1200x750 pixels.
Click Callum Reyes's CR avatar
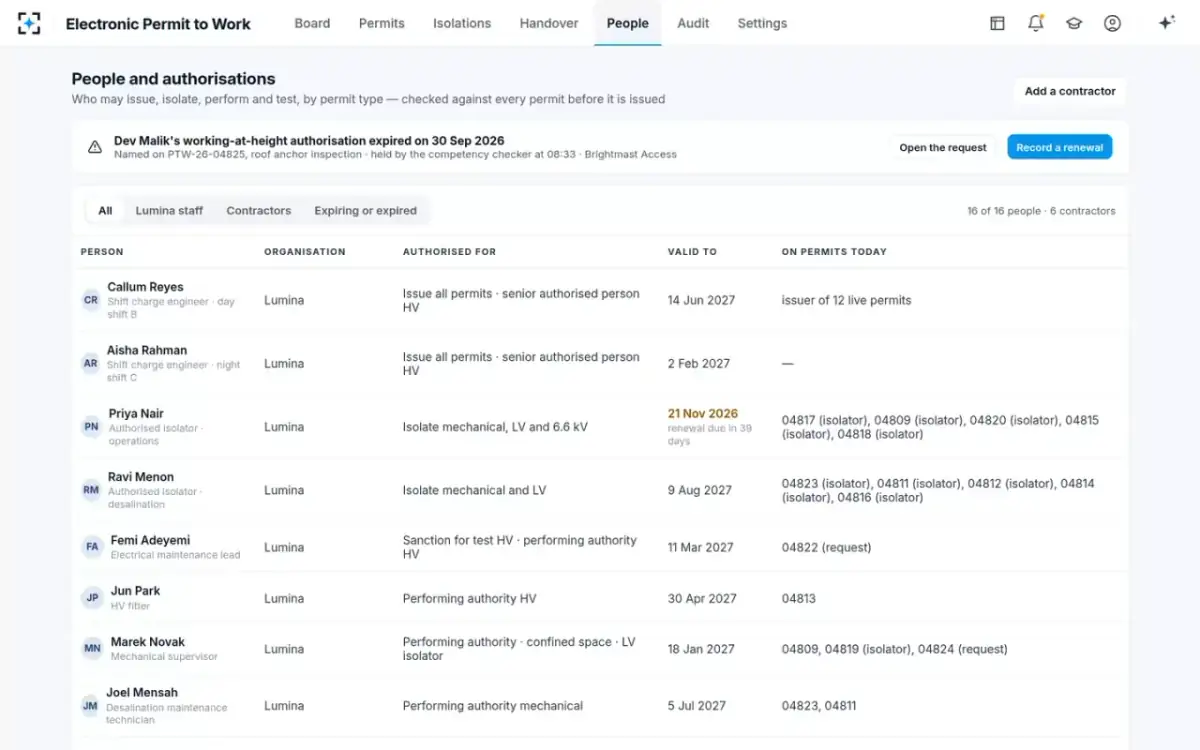coord(91,300)
